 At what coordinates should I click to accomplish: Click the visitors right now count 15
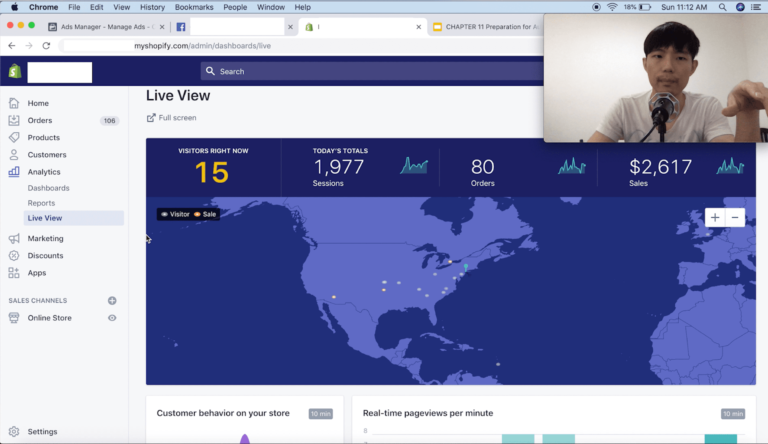(x=212, y=173)
